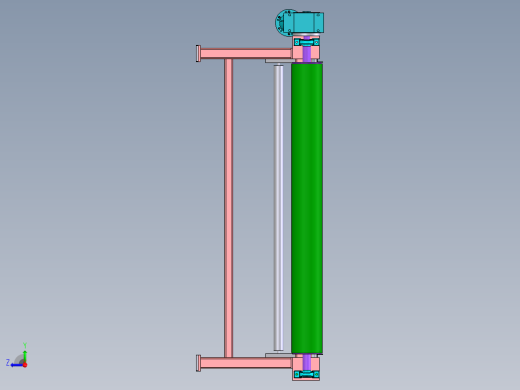Click the end flange of the upper arm
This screenshot has width=520, height=390.
coord(198,53)
